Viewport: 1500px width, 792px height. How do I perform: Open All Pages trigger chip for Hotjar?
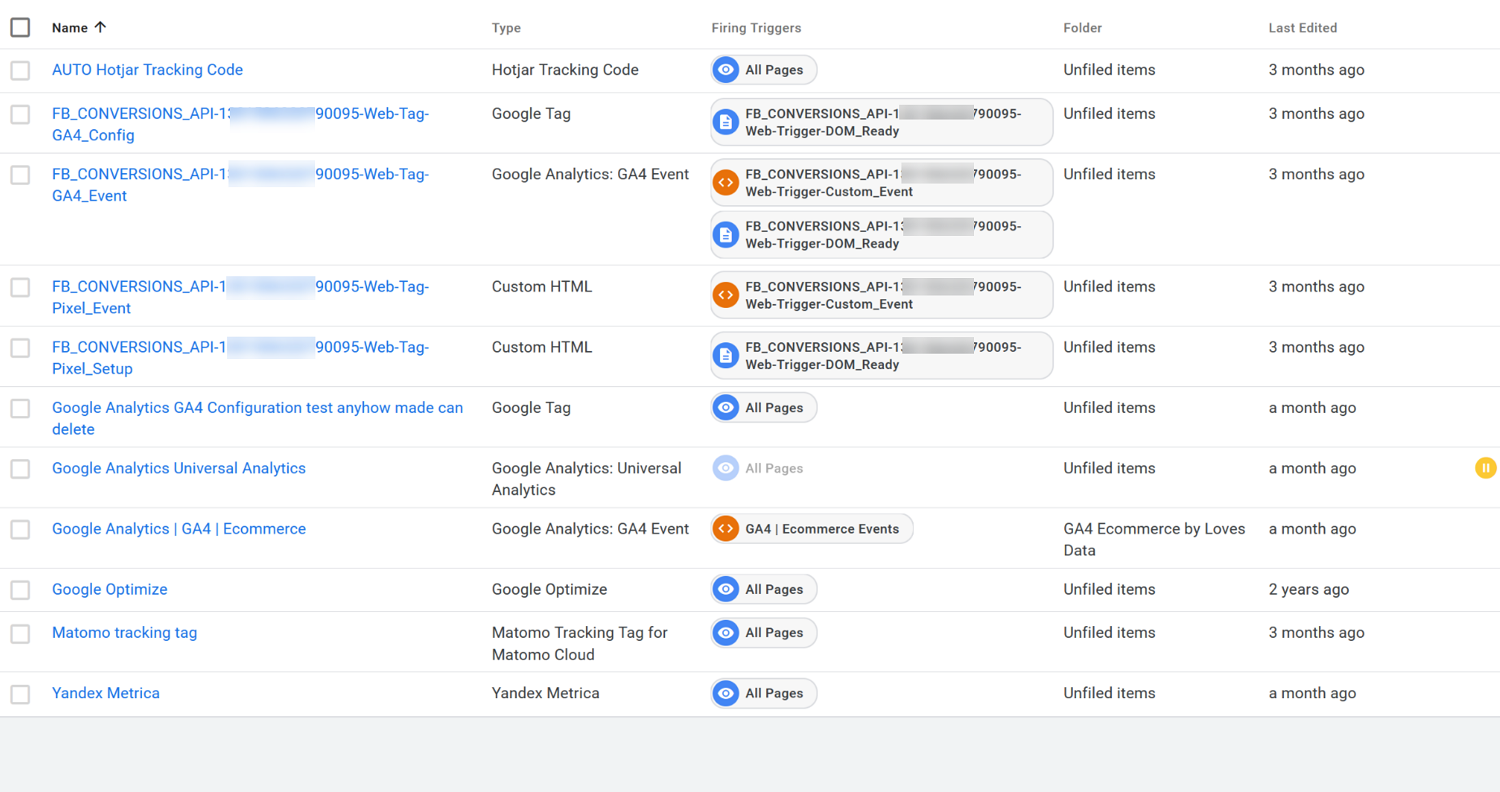click(x=764, y=70)
